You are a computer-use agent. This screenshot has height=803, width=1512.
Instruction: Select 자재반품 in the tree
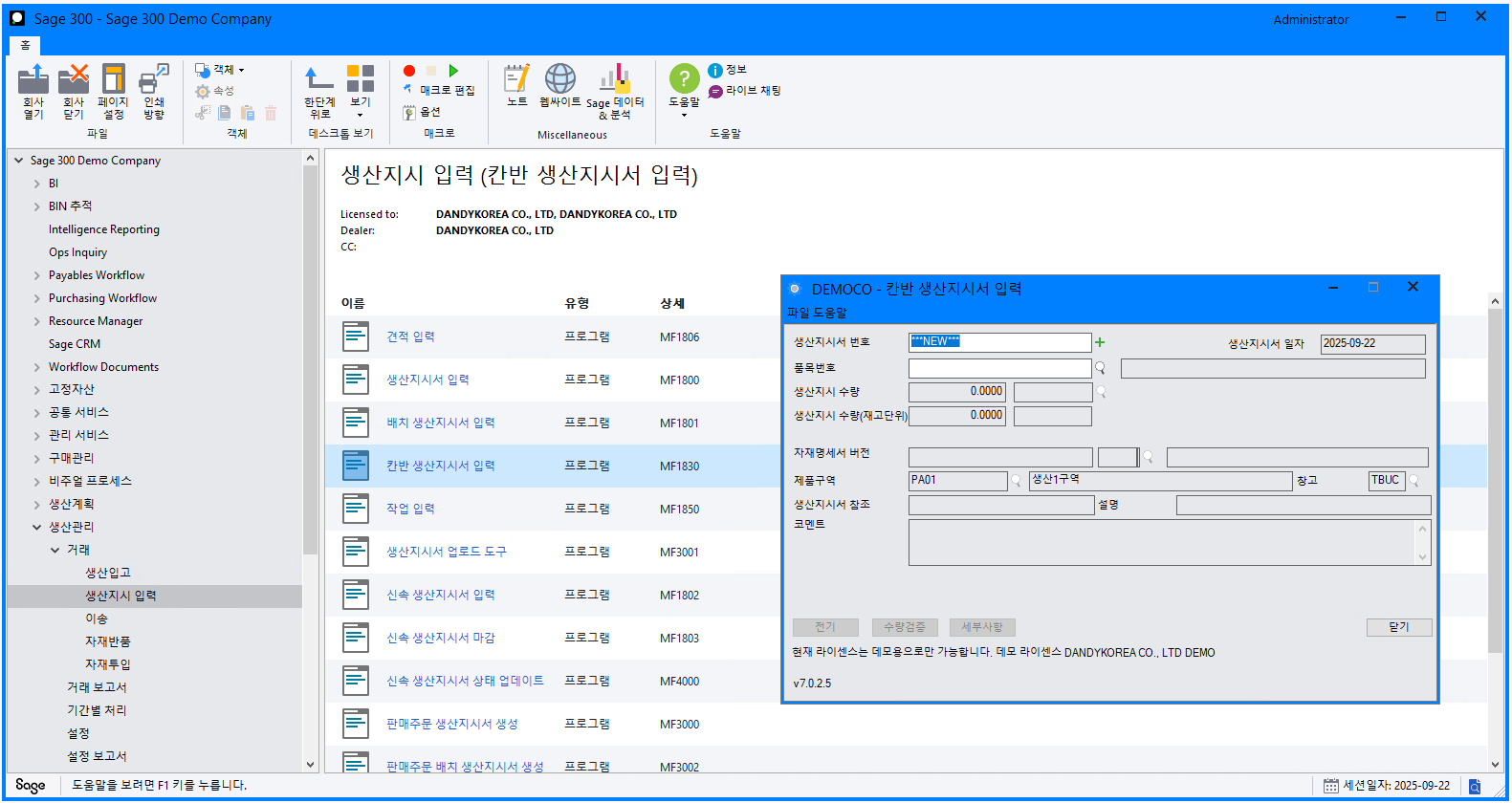(107, 641)
